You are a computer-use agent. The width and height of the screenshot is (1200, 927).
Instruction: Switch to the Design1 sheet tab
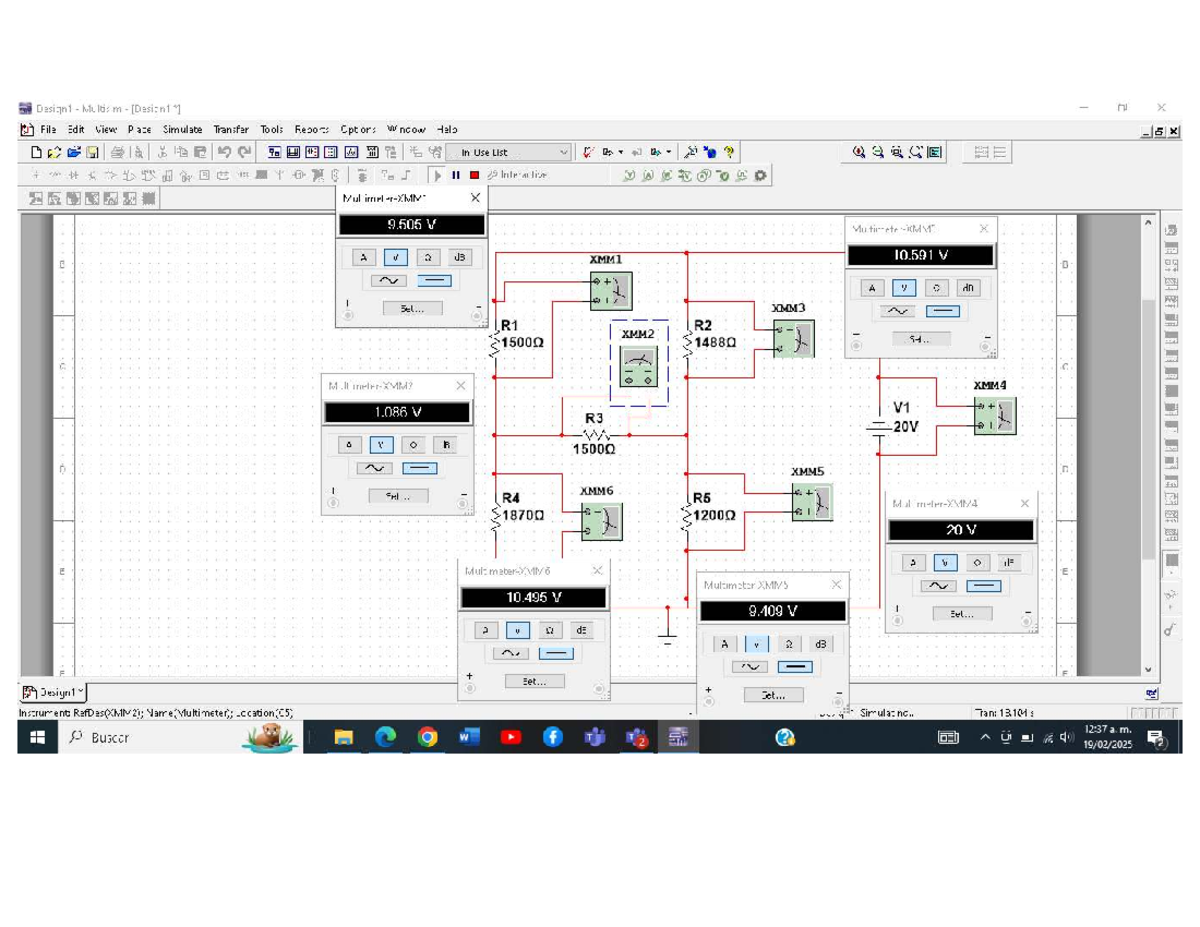54,692
